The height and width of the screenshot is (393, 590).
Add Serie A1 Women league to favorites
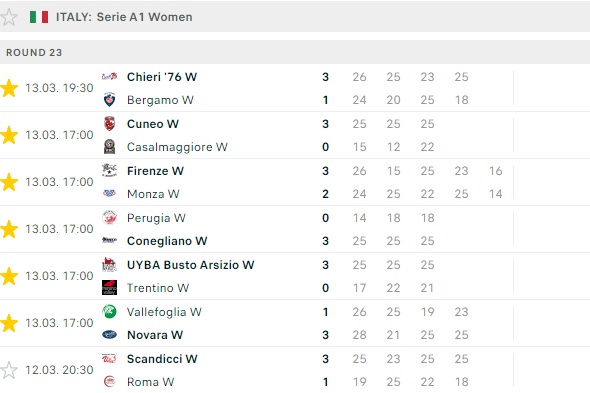9,17
